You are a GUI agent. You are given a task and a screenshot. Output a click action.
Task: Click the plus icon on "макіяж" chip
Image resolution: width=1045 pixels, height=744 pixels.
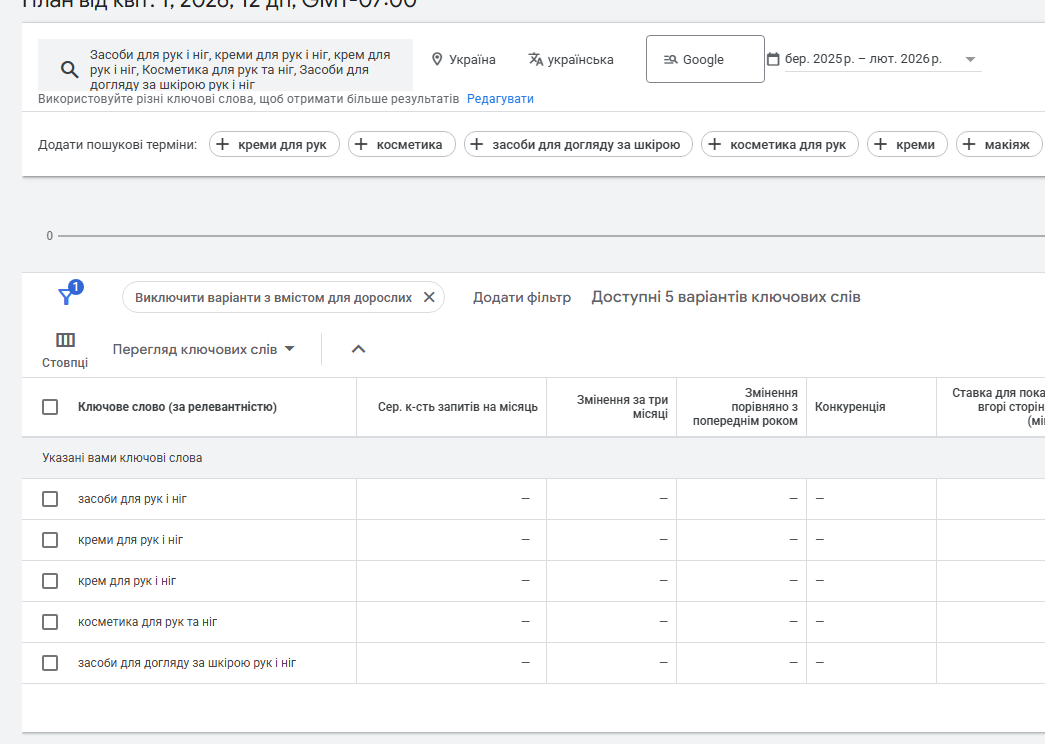pos(969,145)
